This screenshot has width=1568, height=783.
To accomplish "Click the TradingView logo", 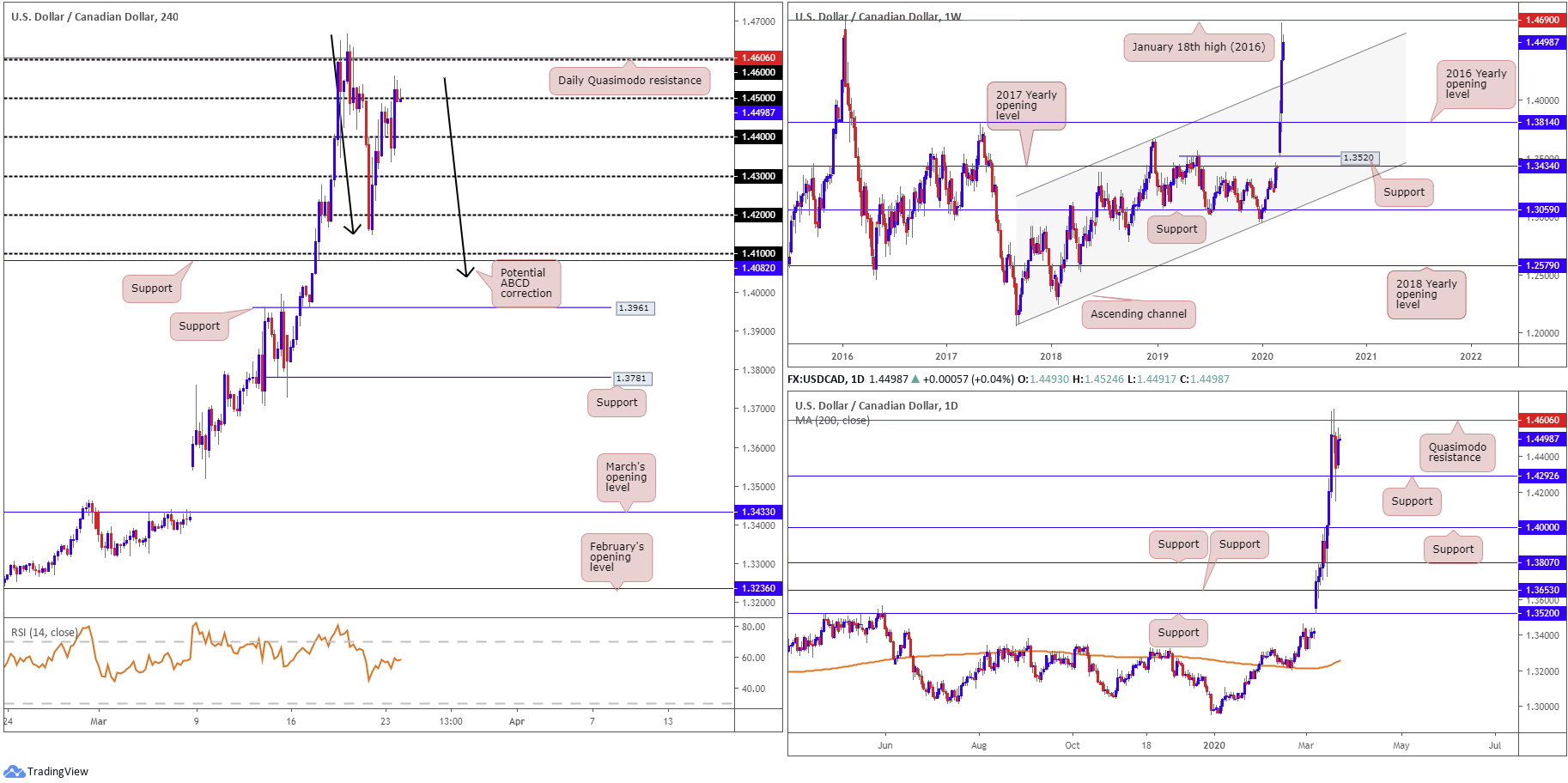I will (46, 771).
